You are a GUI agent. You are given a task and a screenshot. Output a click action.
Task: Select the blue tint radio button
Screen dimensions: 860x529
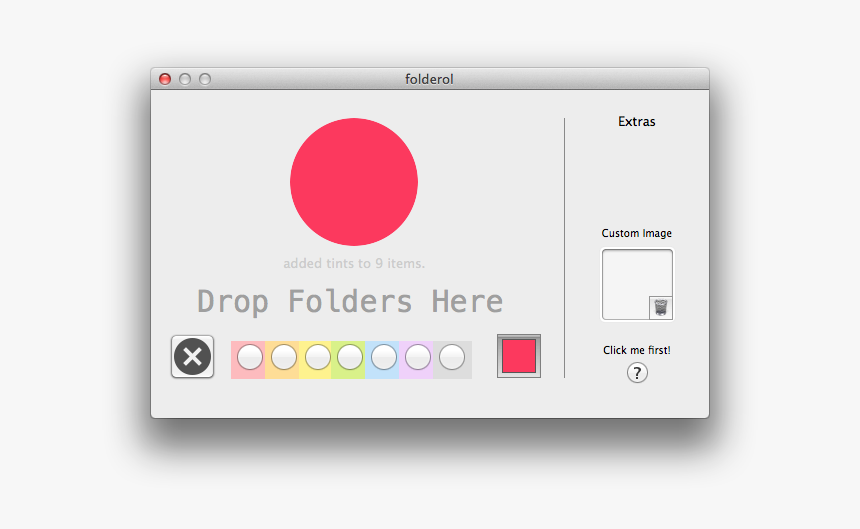pos(384,357)
